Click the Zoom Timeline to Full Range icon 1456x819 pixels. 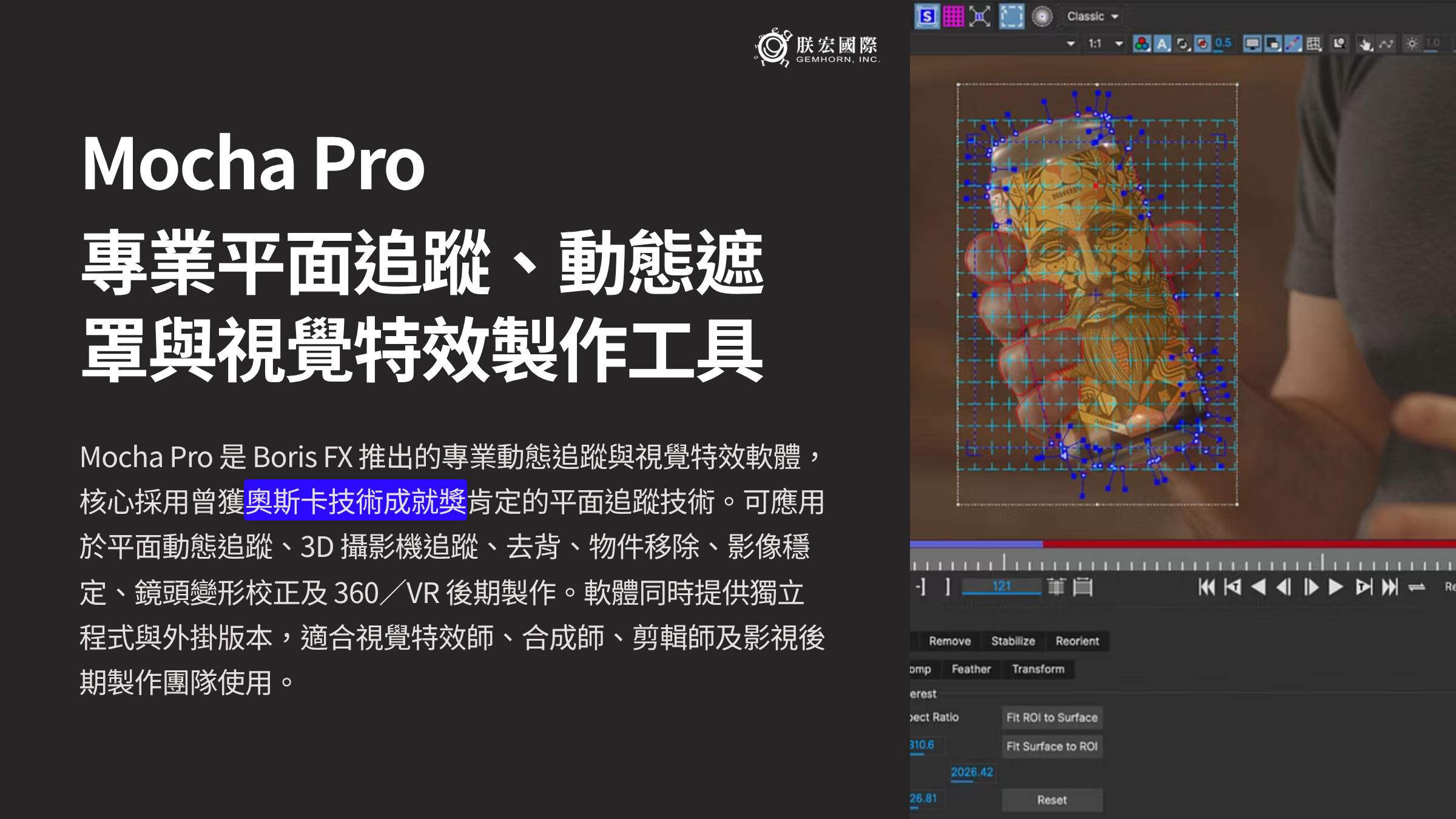point(1082,587)
